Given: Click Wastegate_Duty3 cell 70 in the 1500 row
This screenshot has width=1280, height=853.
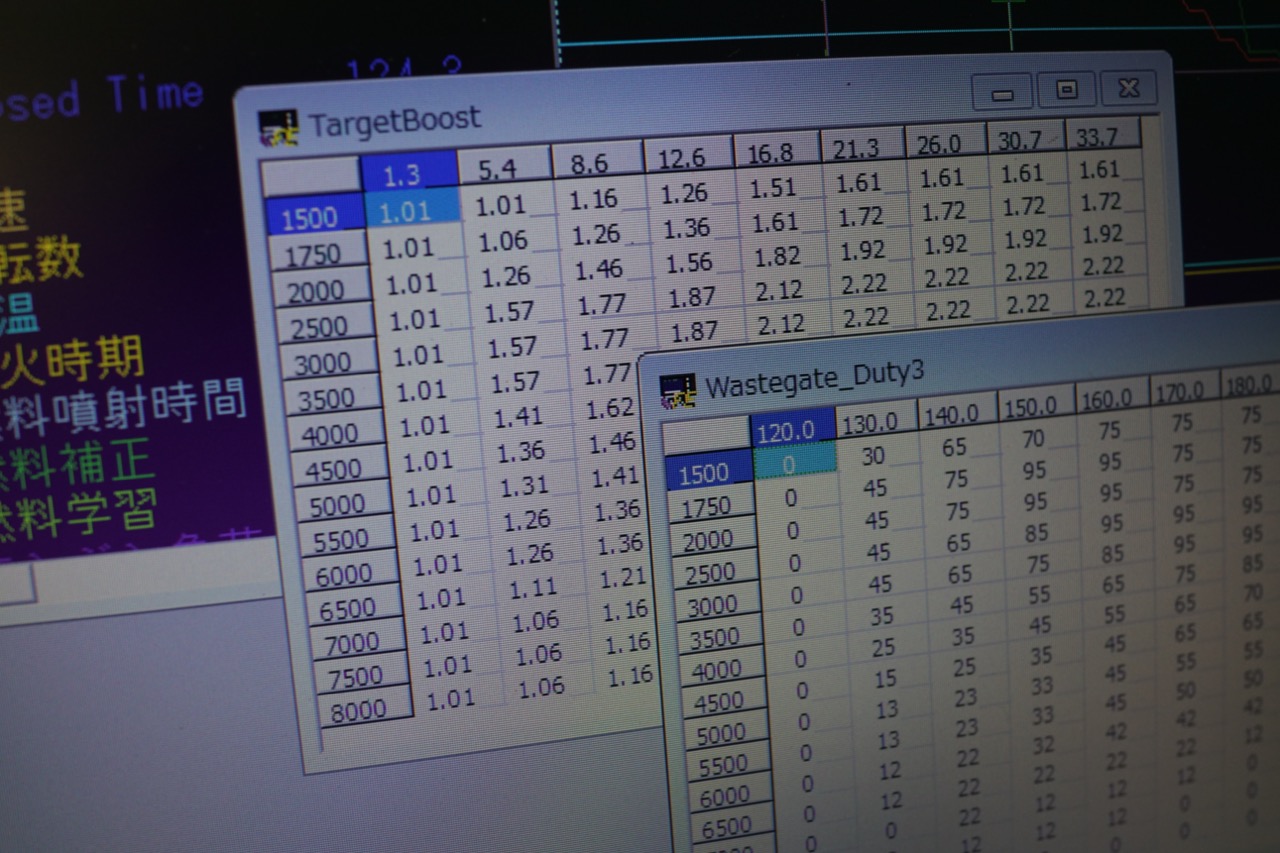Looking at the screenshot, I should click(1037, 439).
